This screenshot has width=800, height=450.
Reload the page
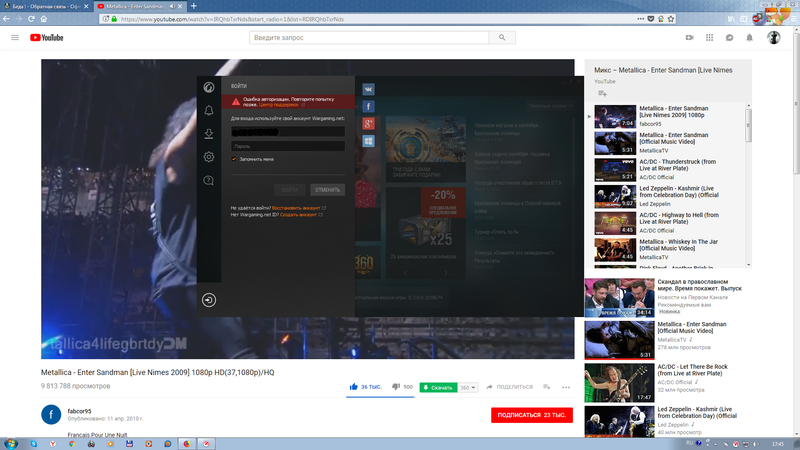coord(31,19)
